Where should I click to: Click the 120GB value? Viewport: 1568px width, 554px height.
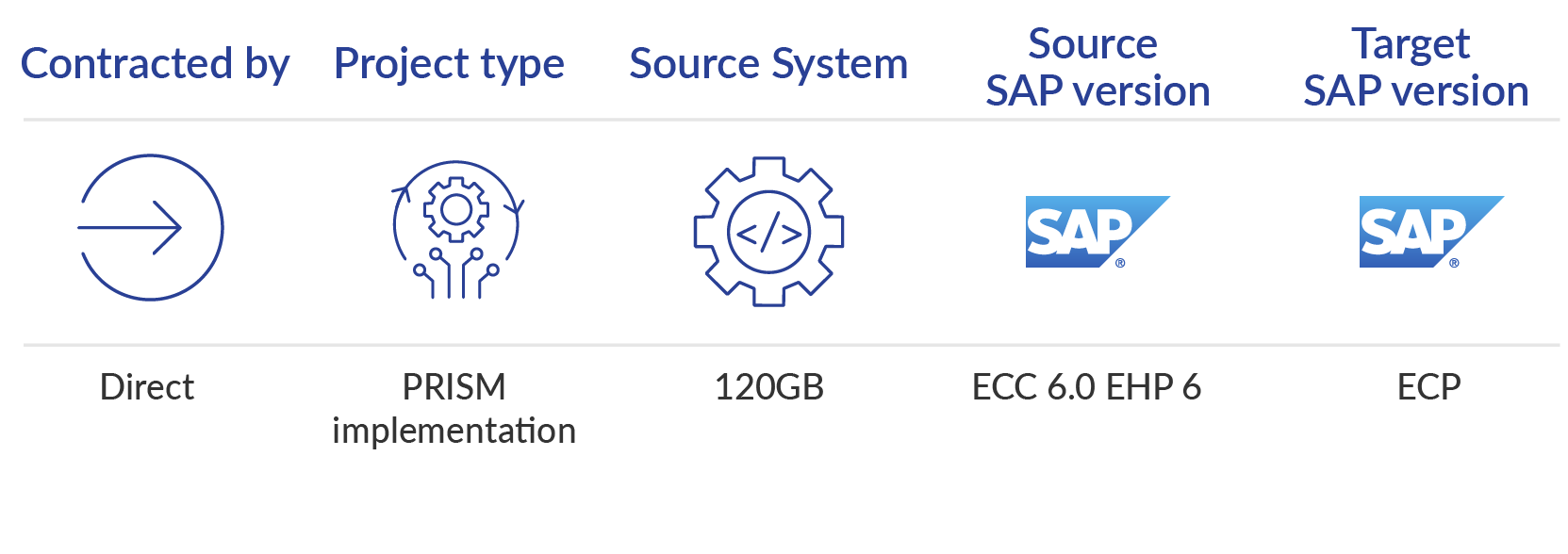click(768, 387)
